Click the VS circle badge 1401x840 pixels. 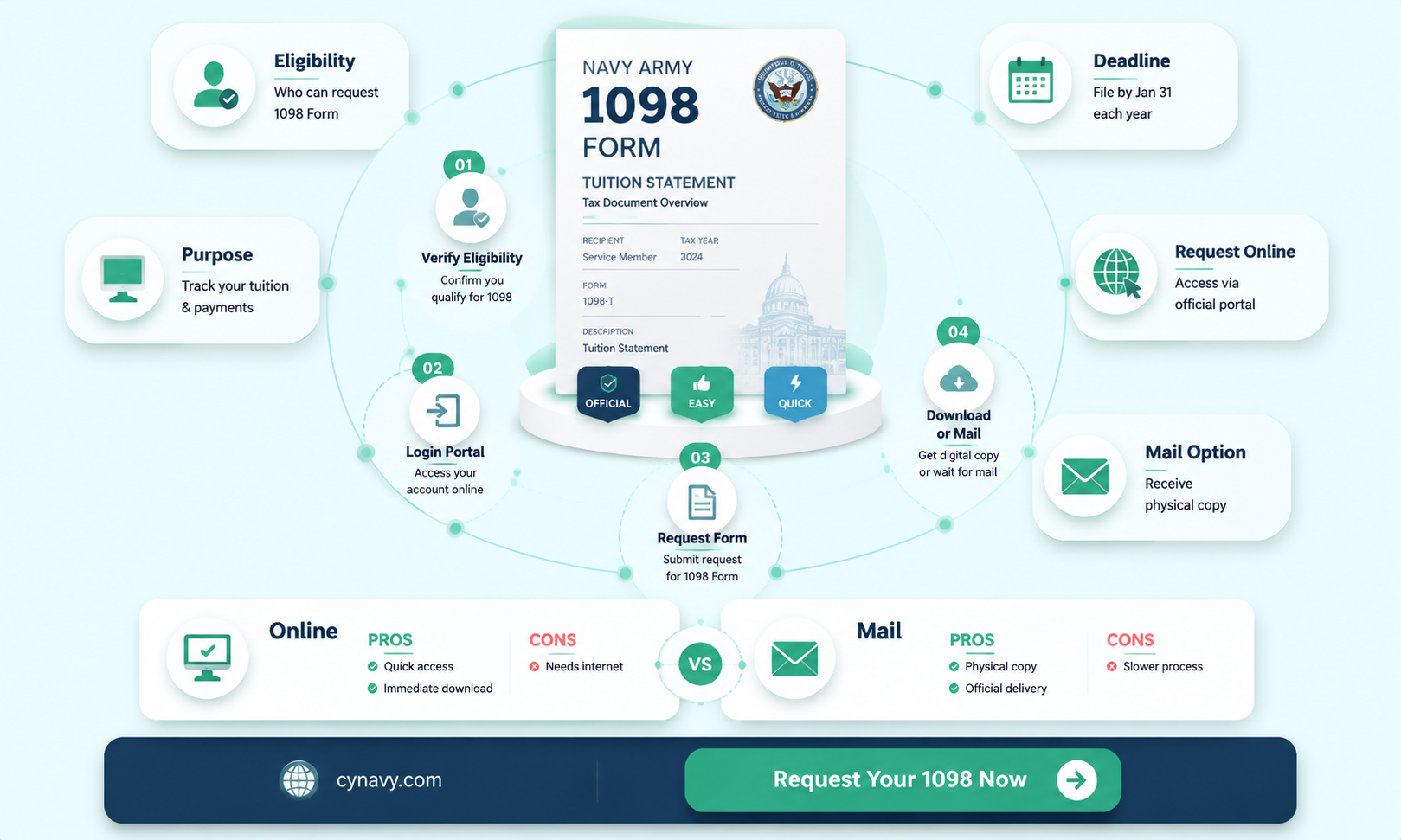(x=700, y=664)
